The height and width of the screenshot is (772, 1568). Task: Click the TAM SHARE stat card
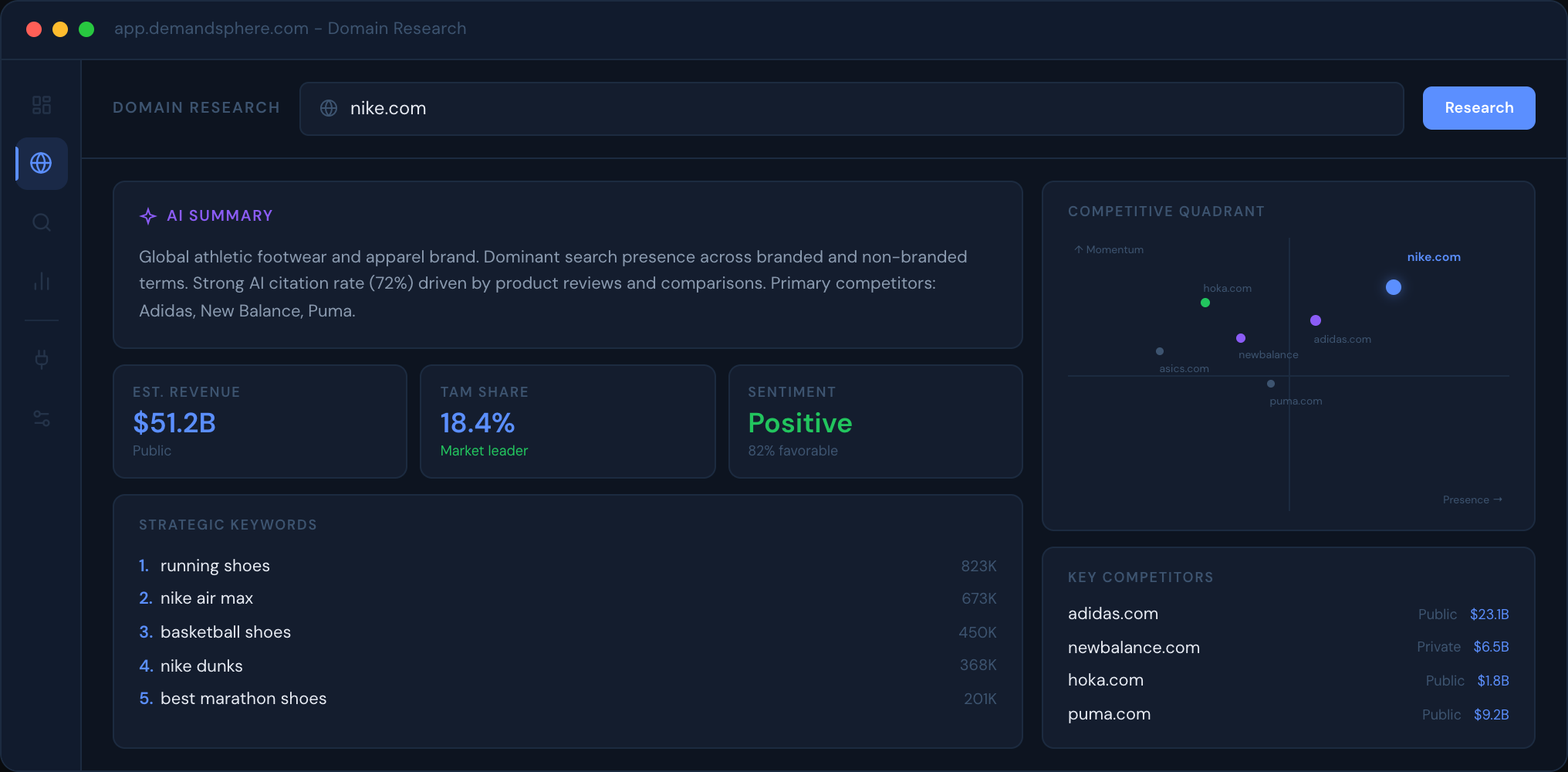(567, 422)
